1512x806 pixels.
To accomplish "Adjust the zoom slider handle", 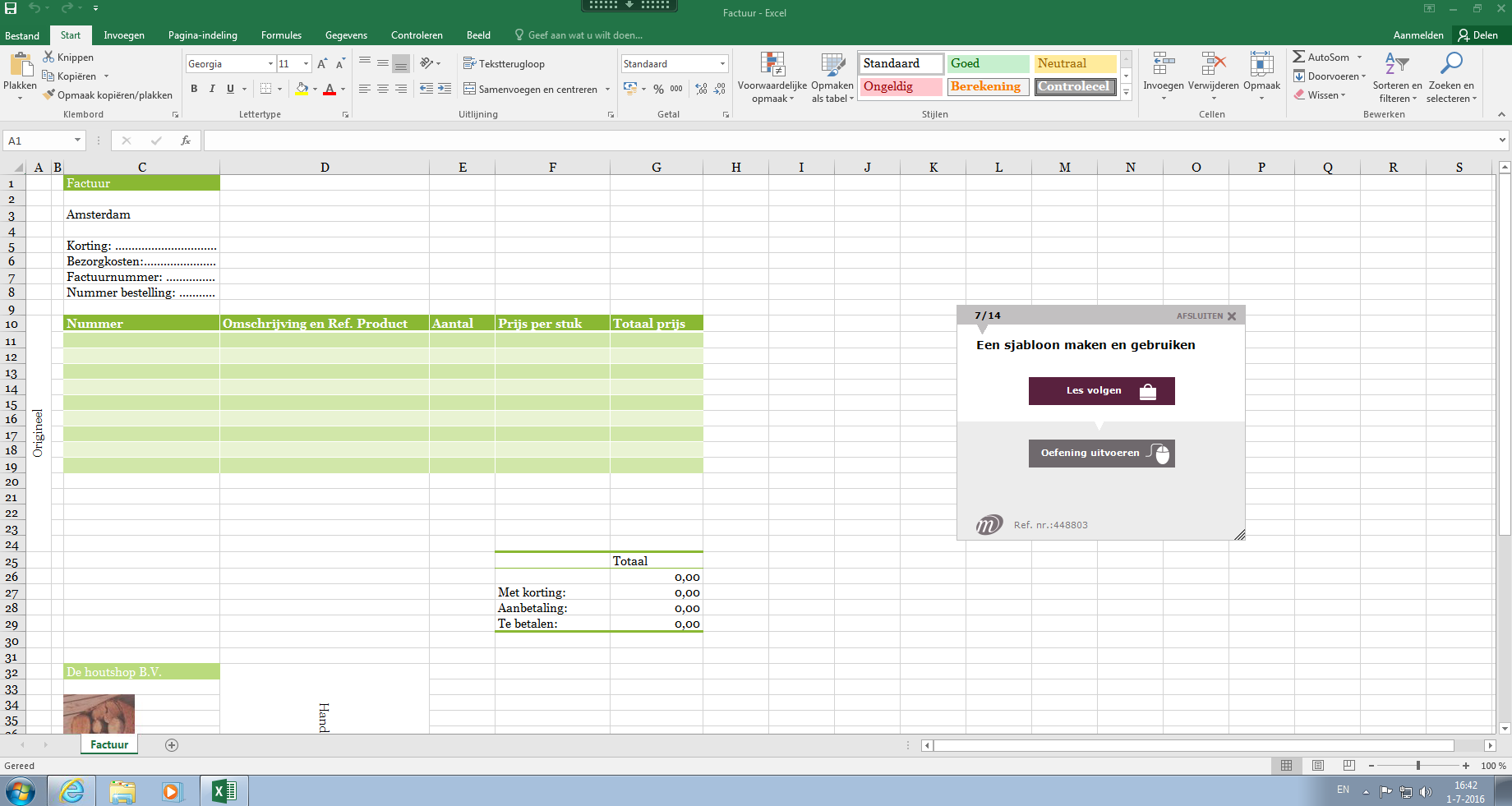I will [x=1417, y=765].
